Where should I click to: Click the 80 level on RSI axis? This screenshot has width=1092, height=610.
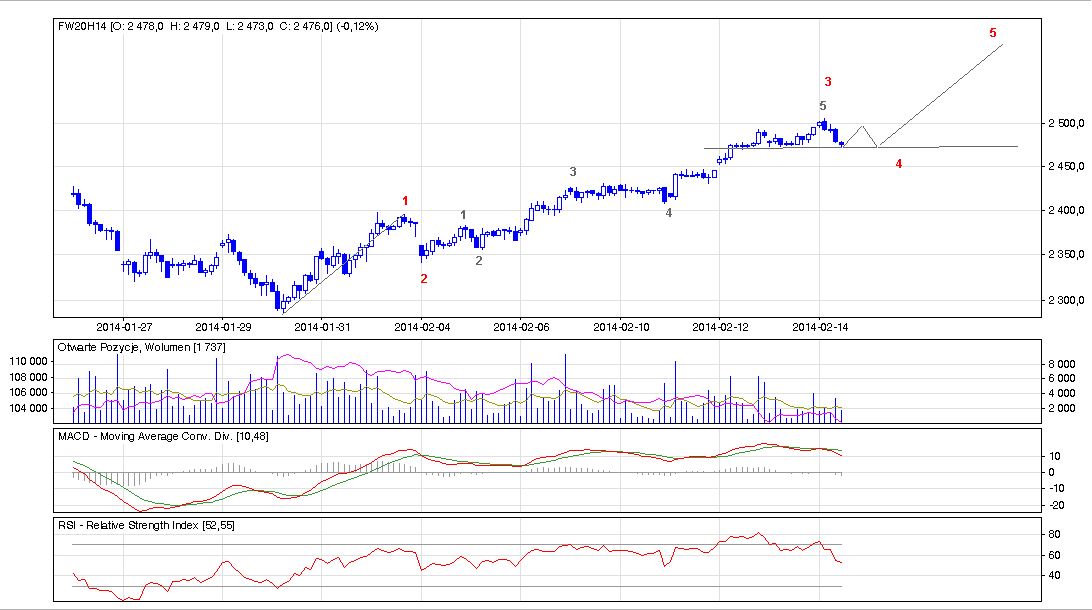click(1054, 534)
